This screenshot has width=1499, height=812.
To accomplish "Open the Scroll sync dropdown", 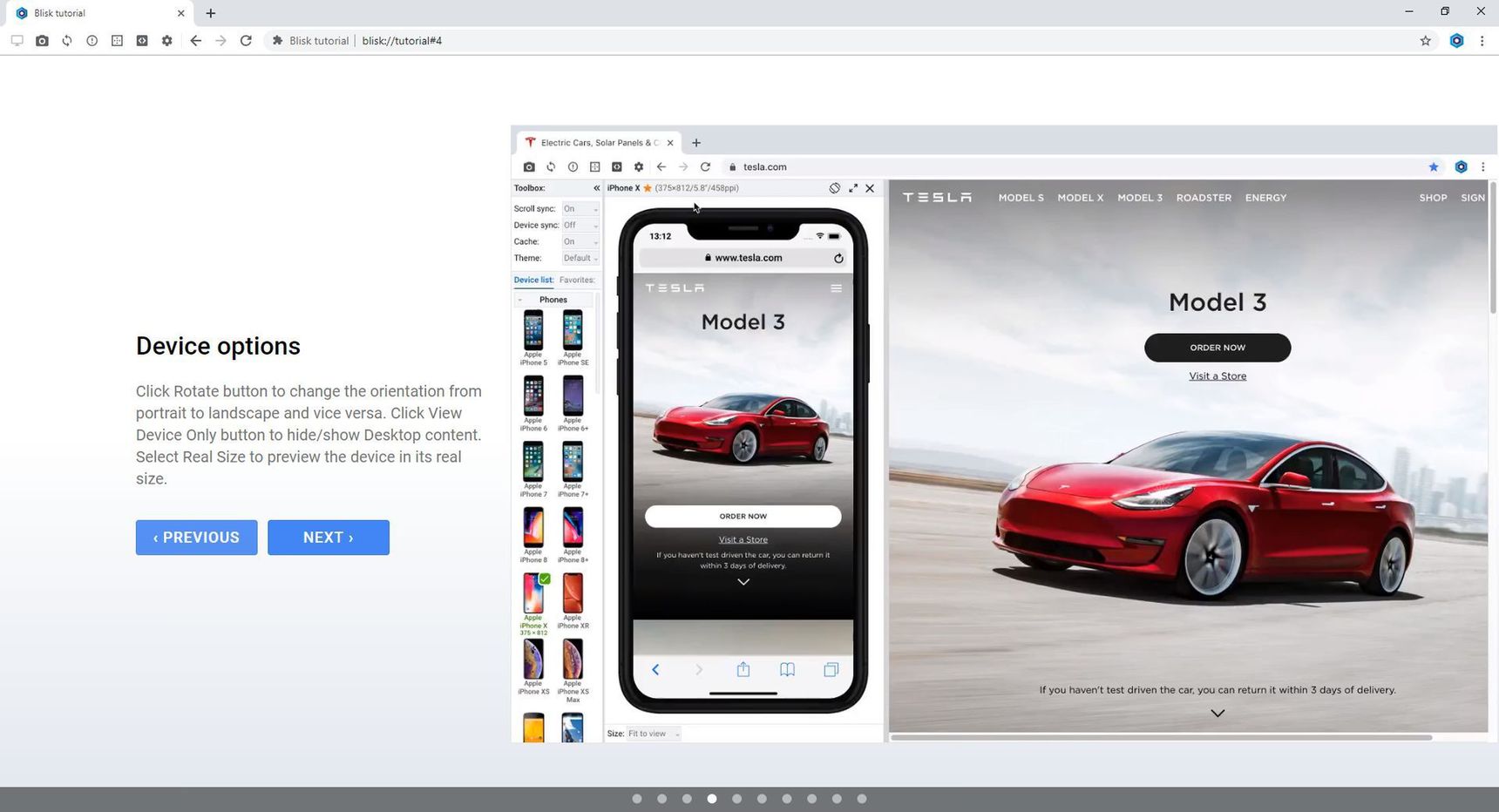I will (580, 209).
